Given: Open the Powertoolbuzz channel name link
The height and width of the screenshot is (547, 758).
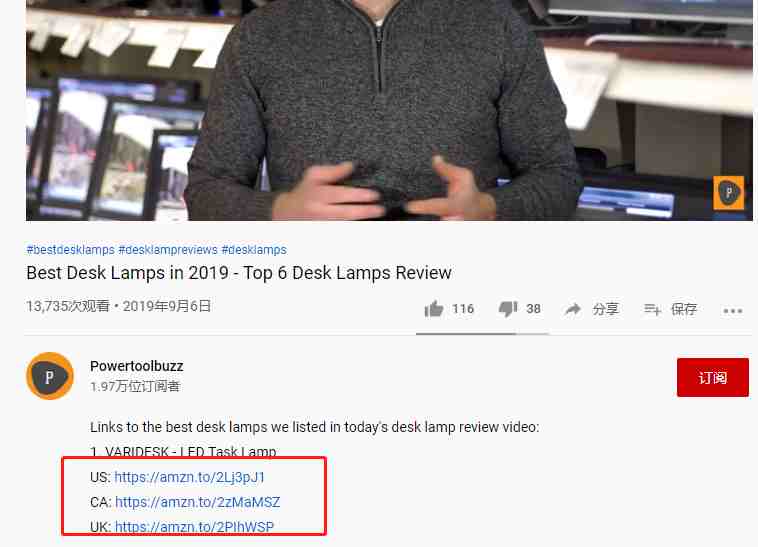Looking at the screenshot, I should [136, 366].
